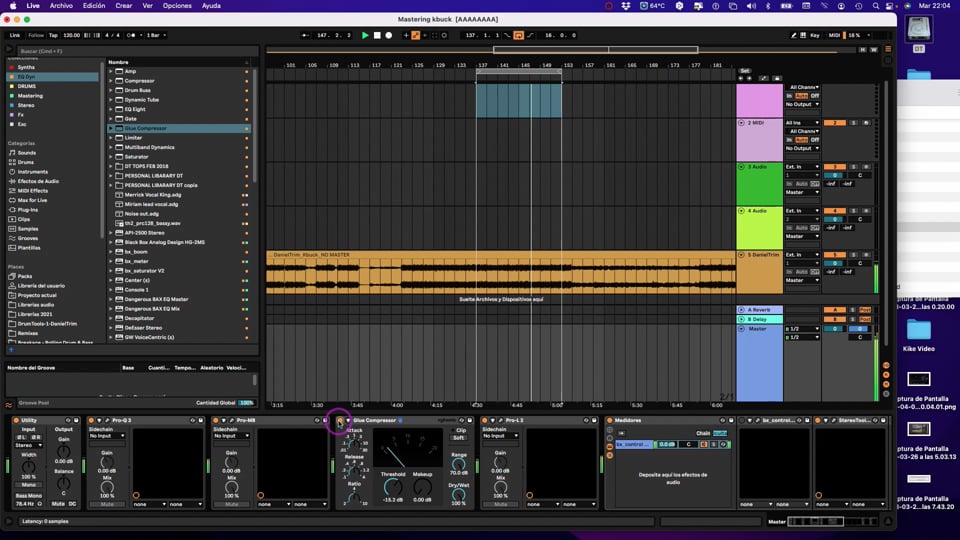Start playback with the Play button
960x540 pixels.
[x=365, y=36]
